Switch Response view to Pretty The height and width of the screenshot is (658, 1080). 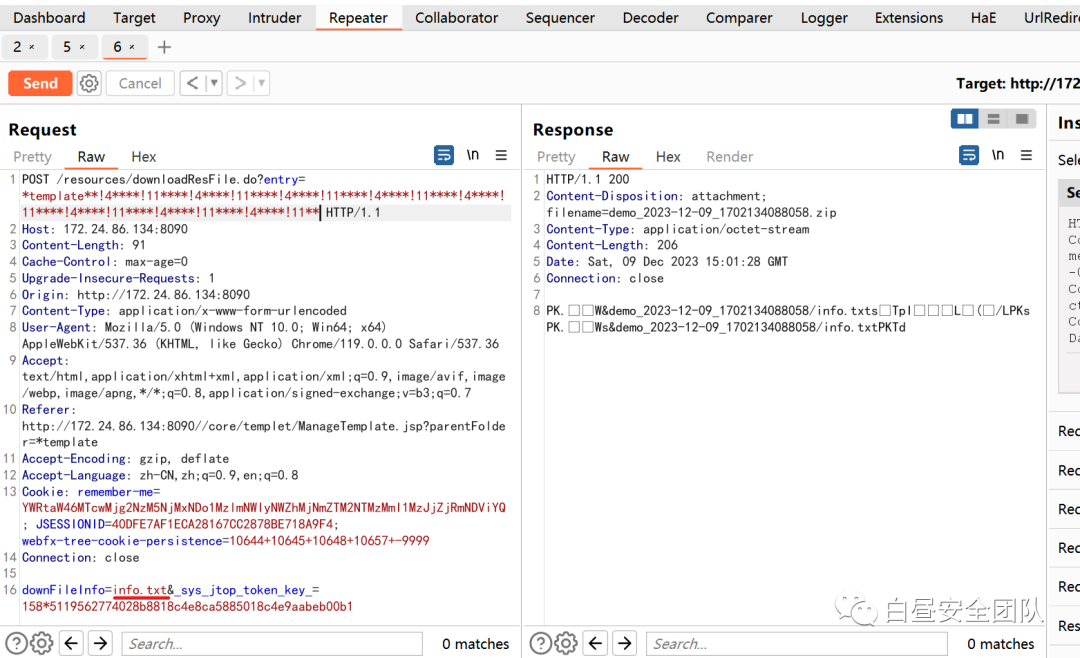click(556, 156)
